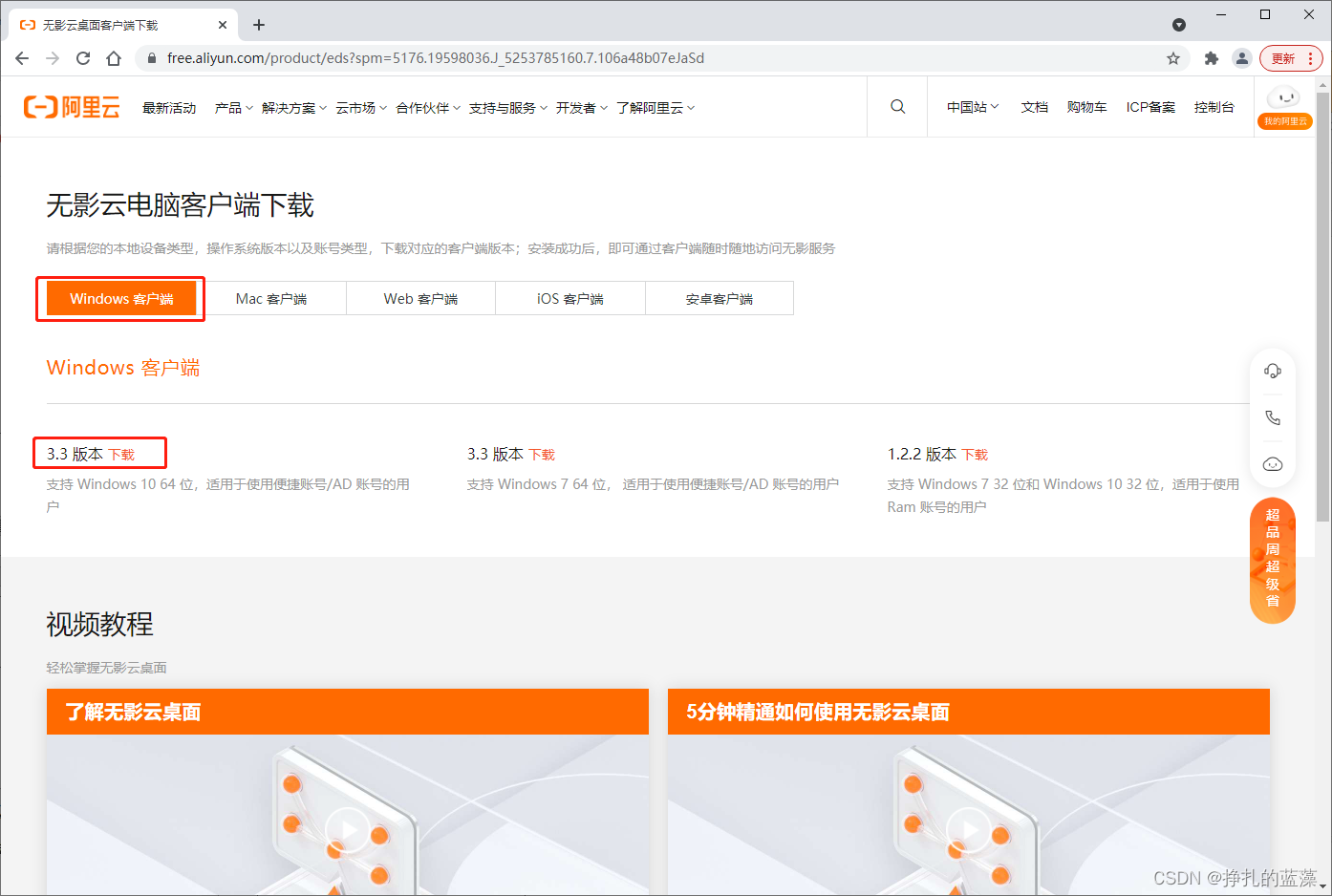Switch to the iOS 客户端 tab
This screenshot has height=896, width=1332.
pos(569,298)
